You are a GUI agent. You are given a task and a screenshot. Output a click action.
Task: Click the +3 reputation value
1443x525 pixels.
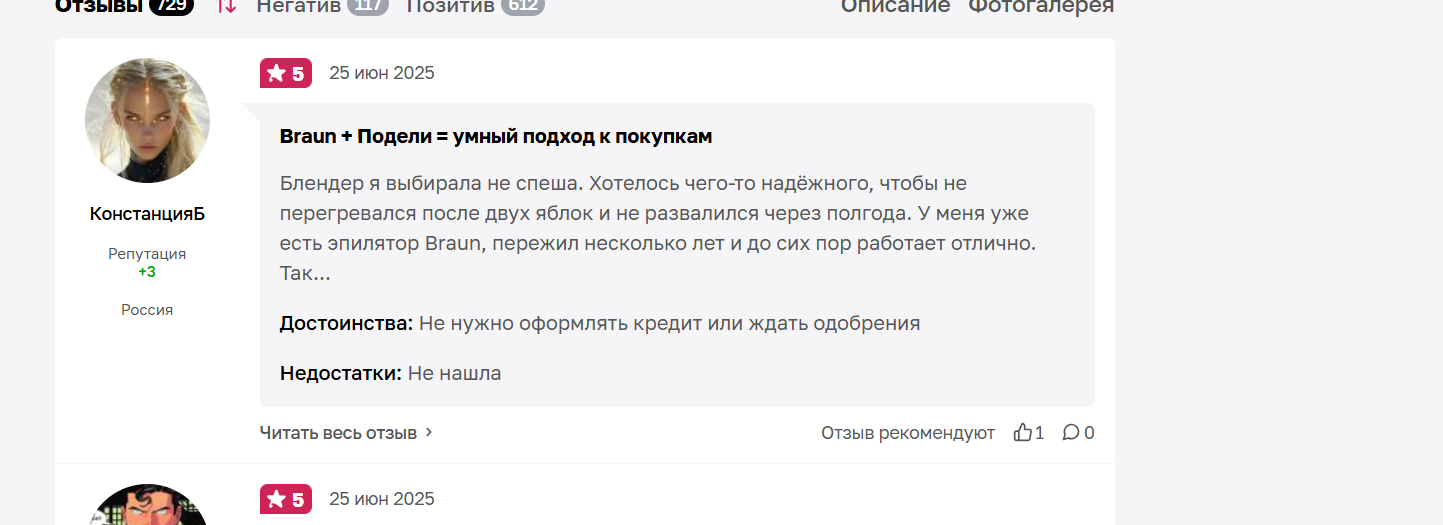pos(147,272)
